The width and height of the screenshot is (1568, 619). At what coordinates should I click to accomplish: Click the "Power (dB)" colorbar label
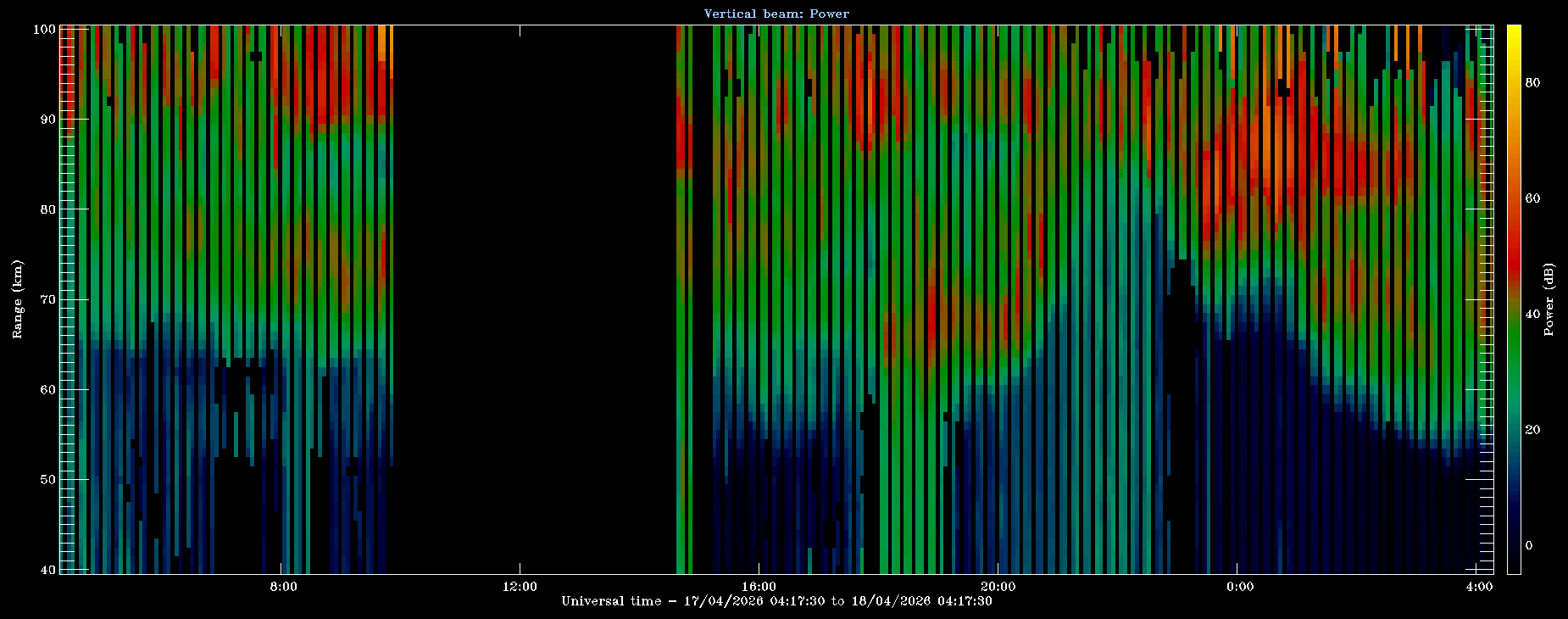(x=1549, y=299)
